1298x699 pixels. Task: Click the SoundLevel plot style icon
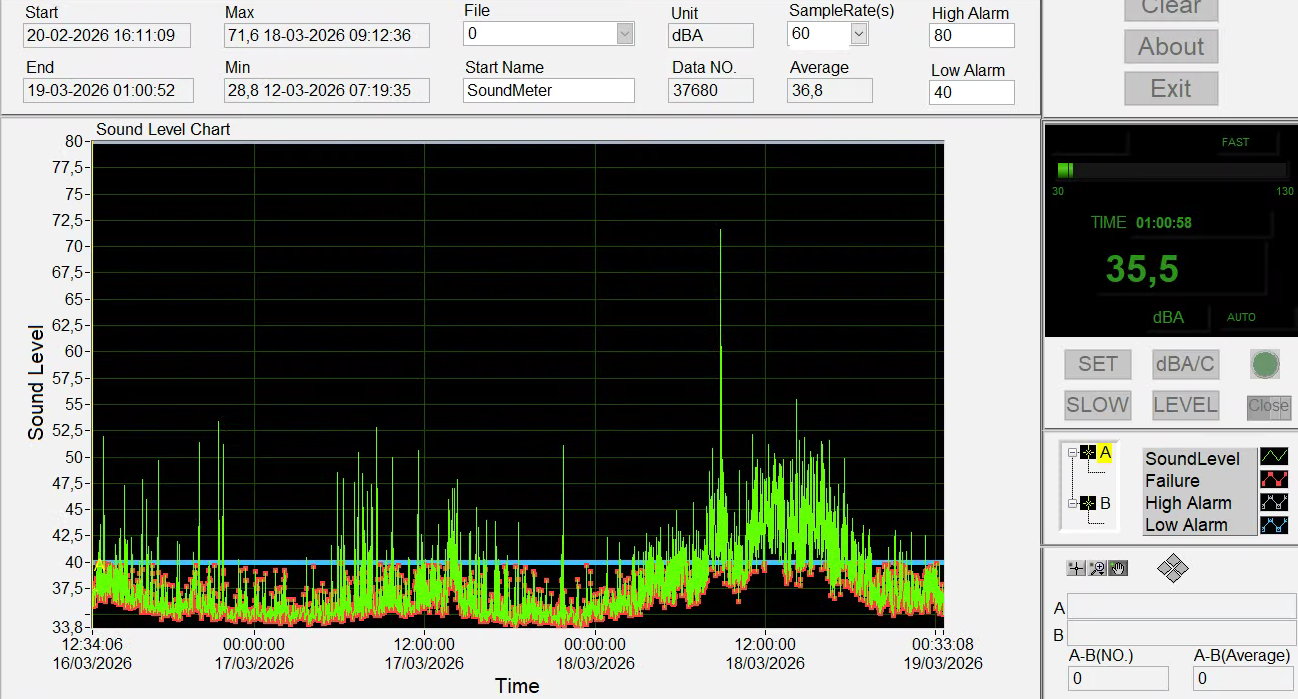(1274, 458)
